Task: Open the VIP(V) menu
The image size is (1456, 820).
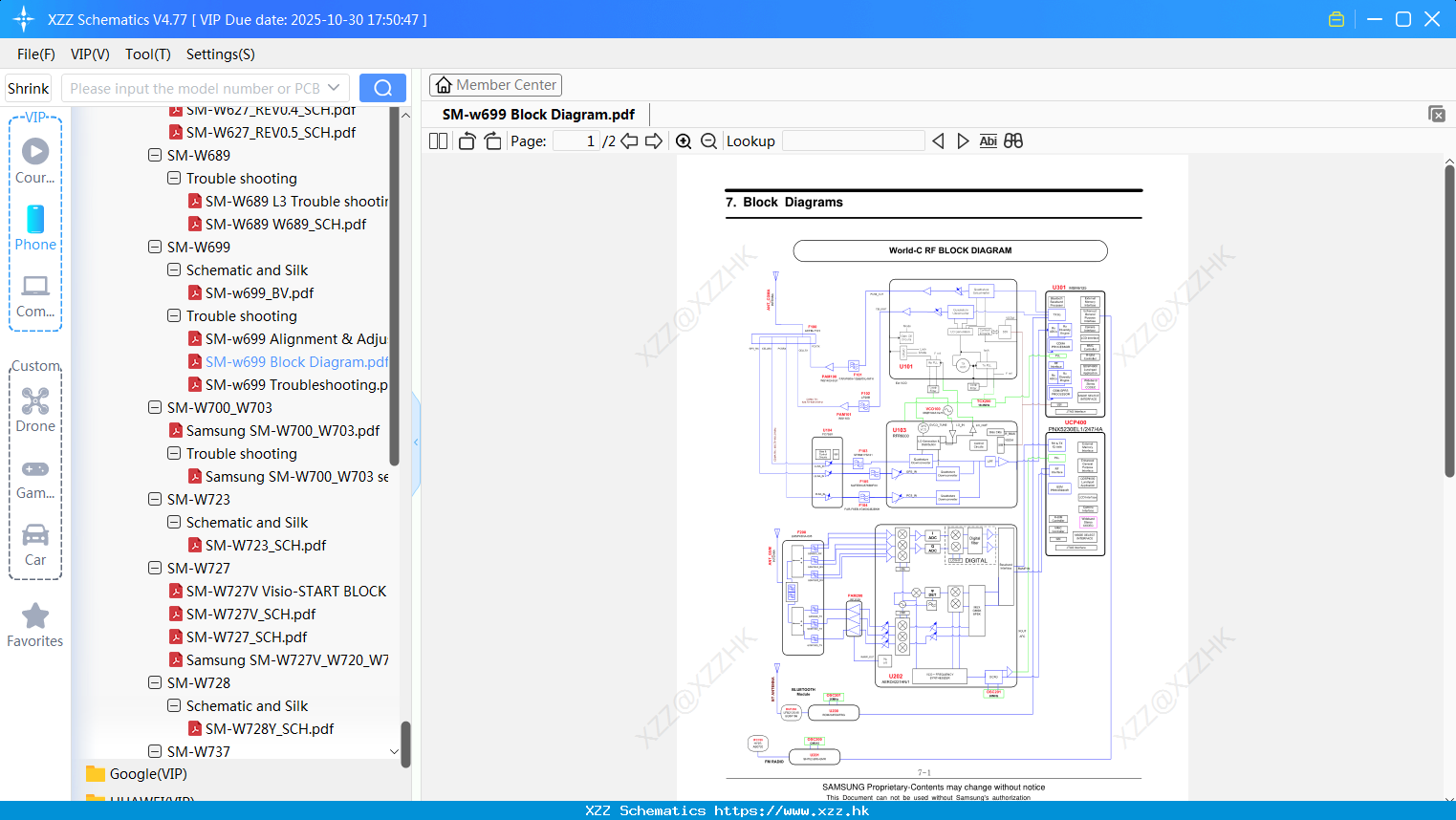Action: 90,54
